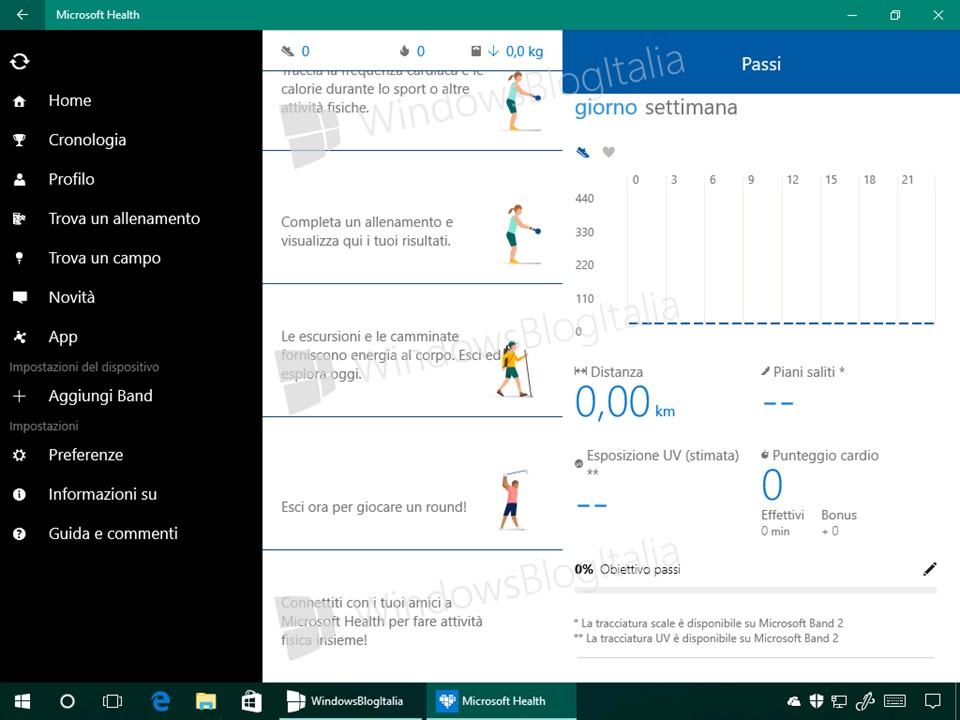
Task: Open the Action Center notification icon
Action: pos(932,701)
